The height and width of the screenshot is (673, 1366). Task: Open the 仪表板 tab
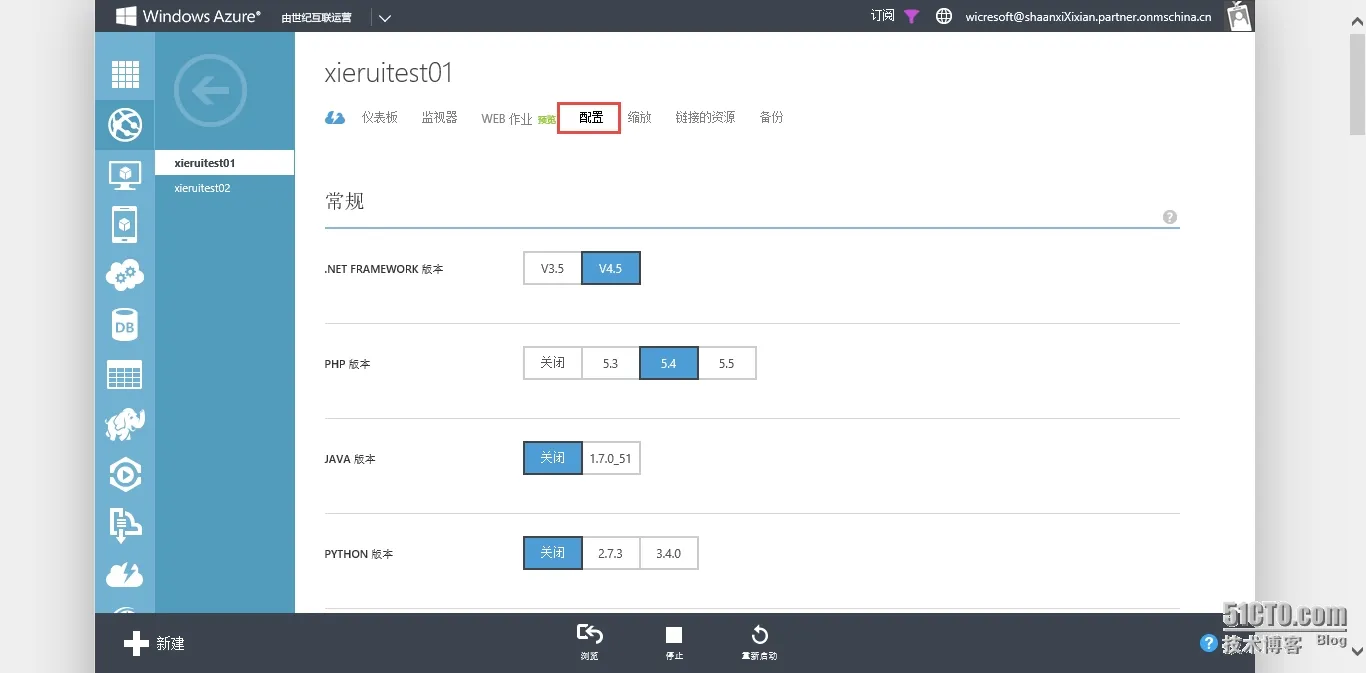tap(380, 118)
